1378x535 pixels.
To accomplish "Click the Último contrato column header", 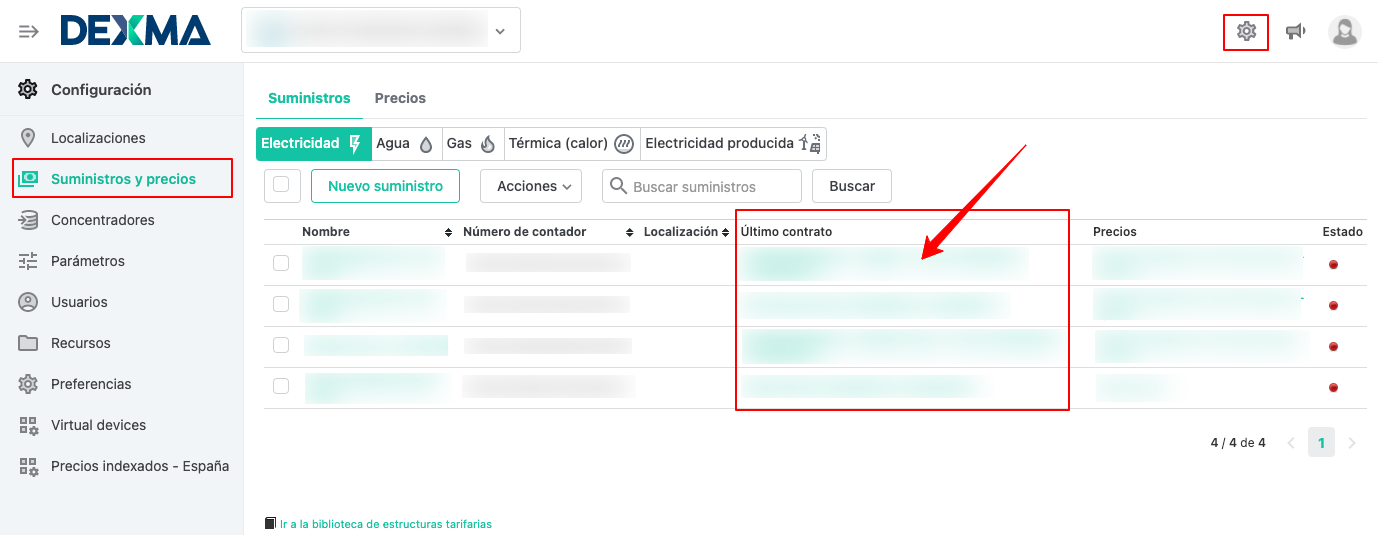I will tap(786, 232).
